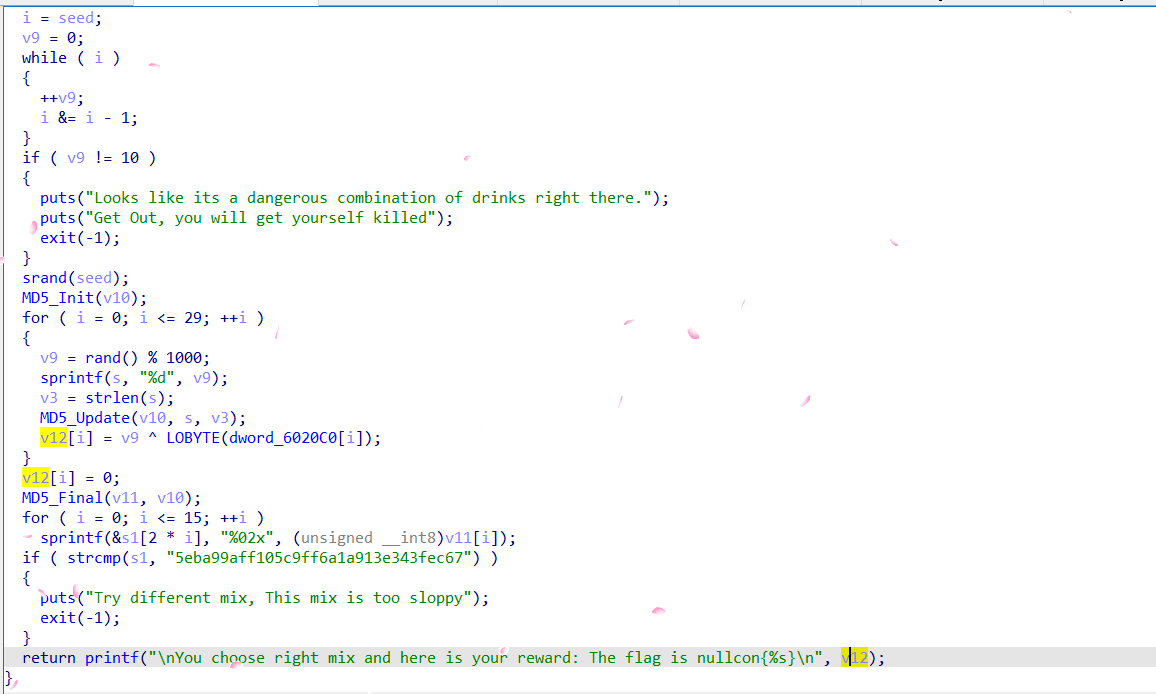Click the '5eba99aff105c9ff6a1a913e343fec67' hash string
Screen dimensions: 1156x694
point(318,558)
